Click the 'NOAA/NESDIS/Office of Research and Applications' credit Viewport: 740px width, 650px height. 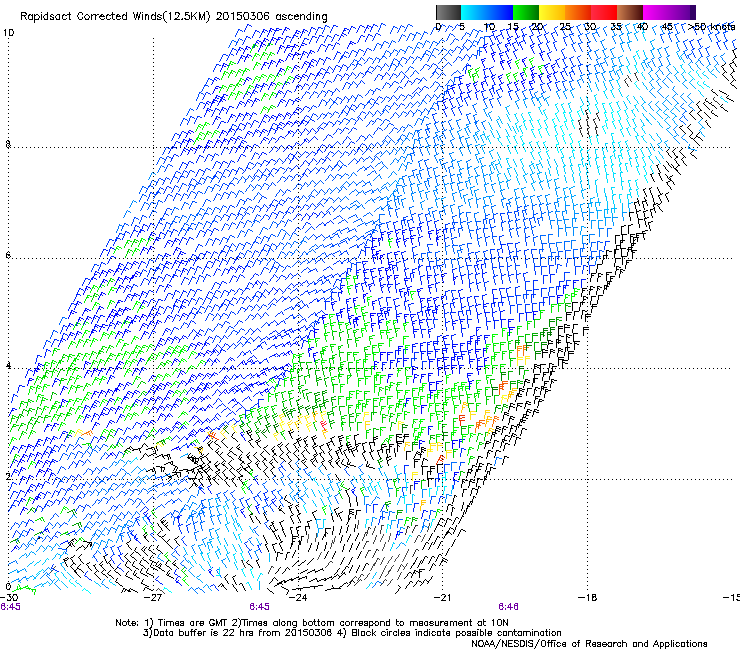(x=589, y=644)
